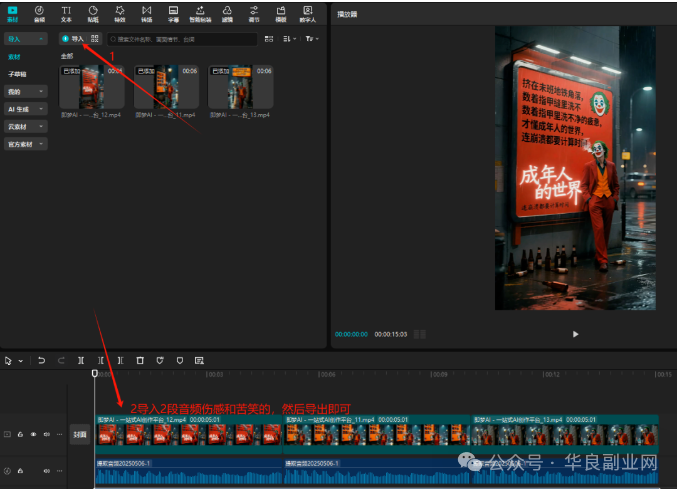Open the 转场 (Transitions) panel icon
The image size is (679, 489).
(147, 13)
